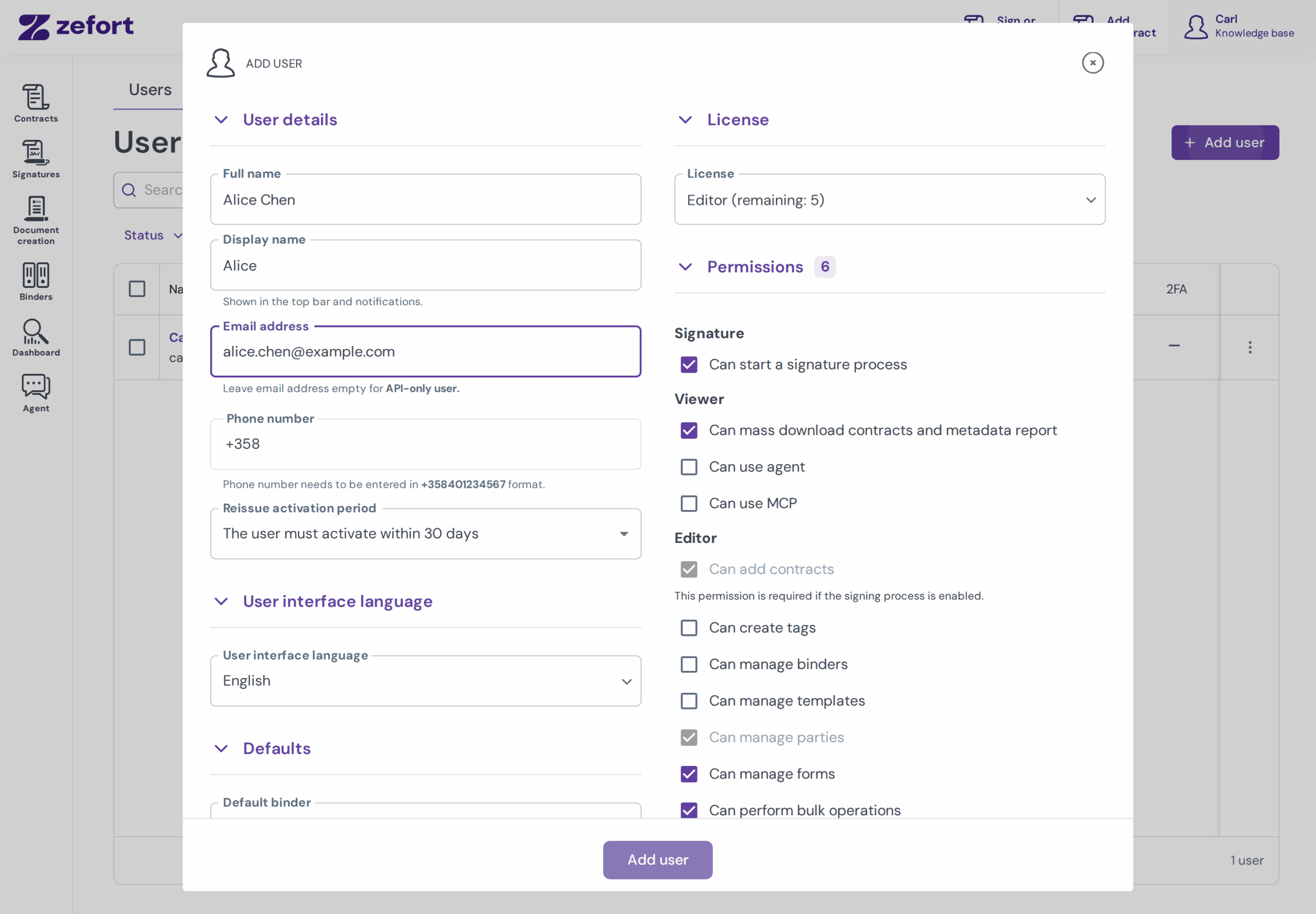Viewport: 1316px width, 914px height.
Task: Collapse the User details section
Action: coord(221,120)
